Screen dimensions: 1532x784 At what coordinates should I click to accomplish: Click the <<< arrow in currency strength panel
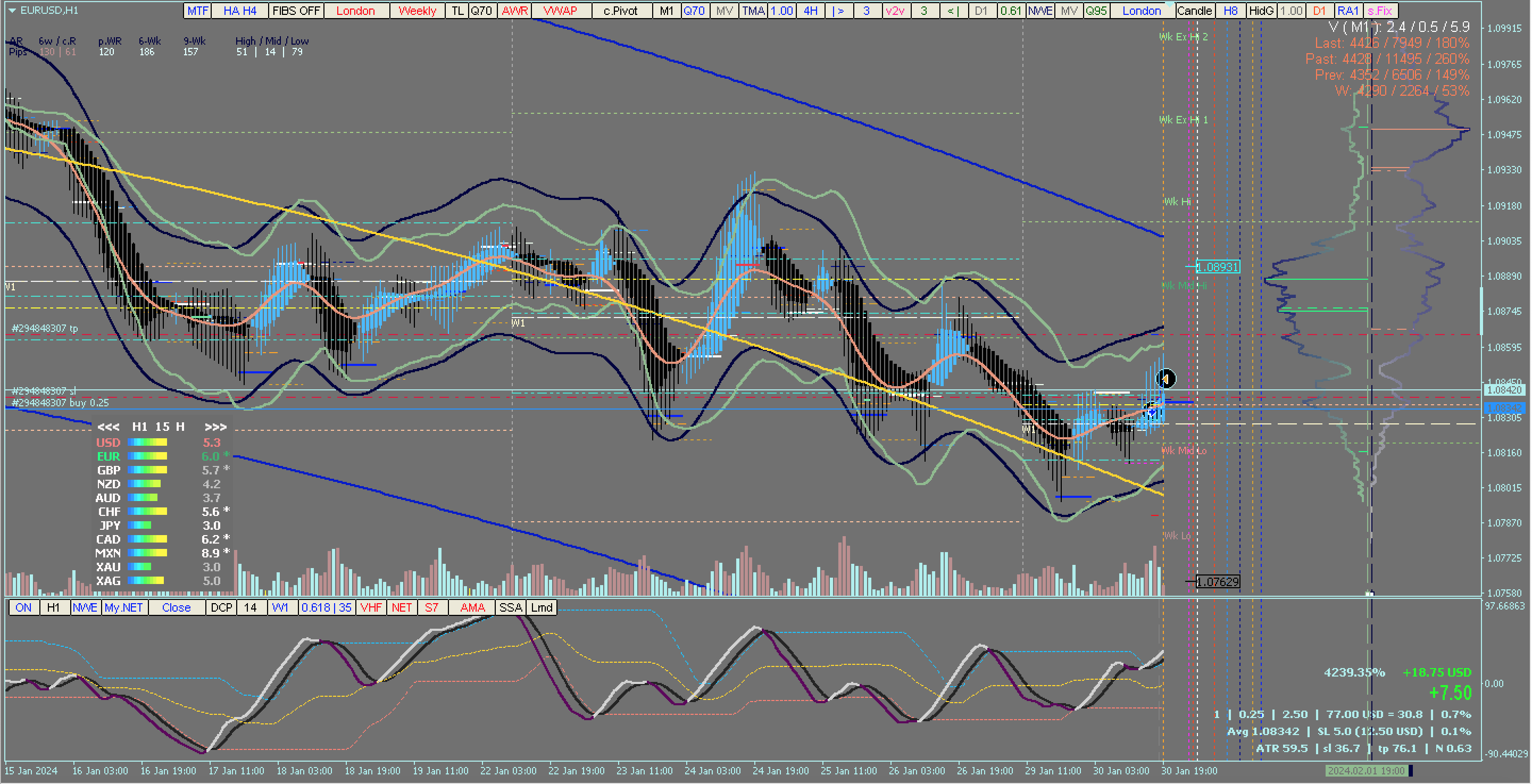[x=108, y=427]
